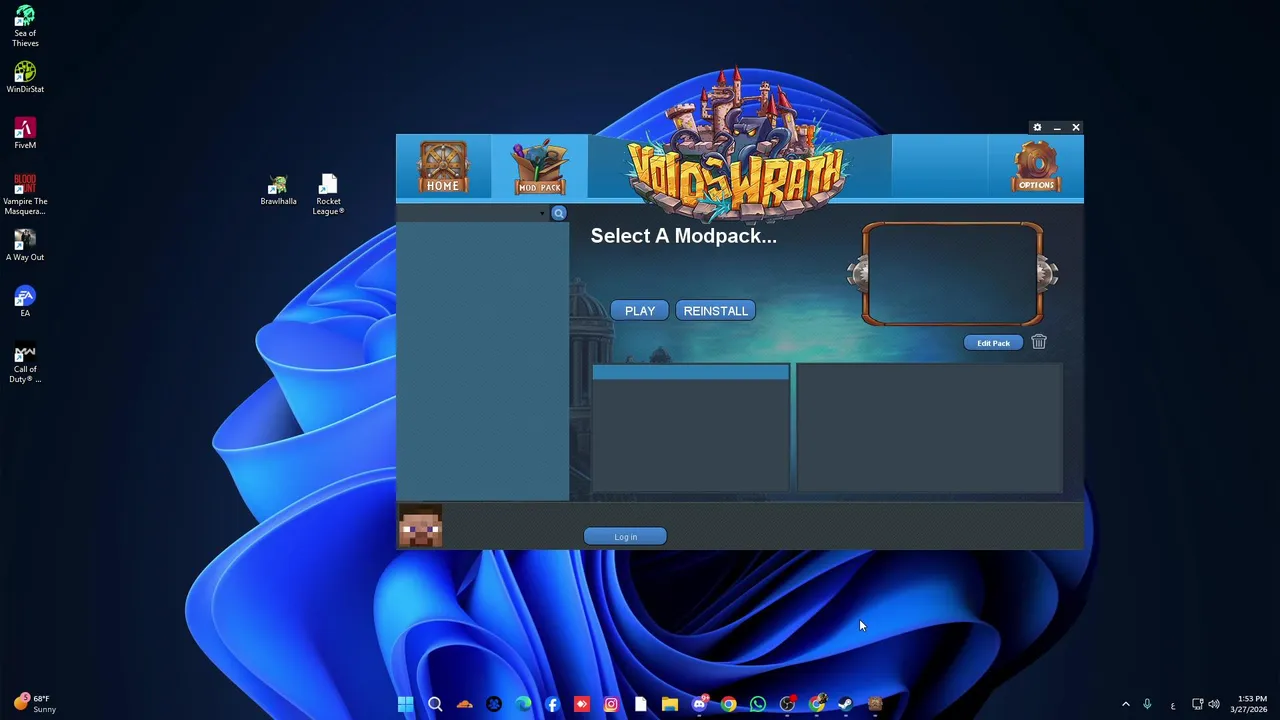Show hidden system tray icons
This screenshot has height=720, width=1280.
click(1125, 705)
